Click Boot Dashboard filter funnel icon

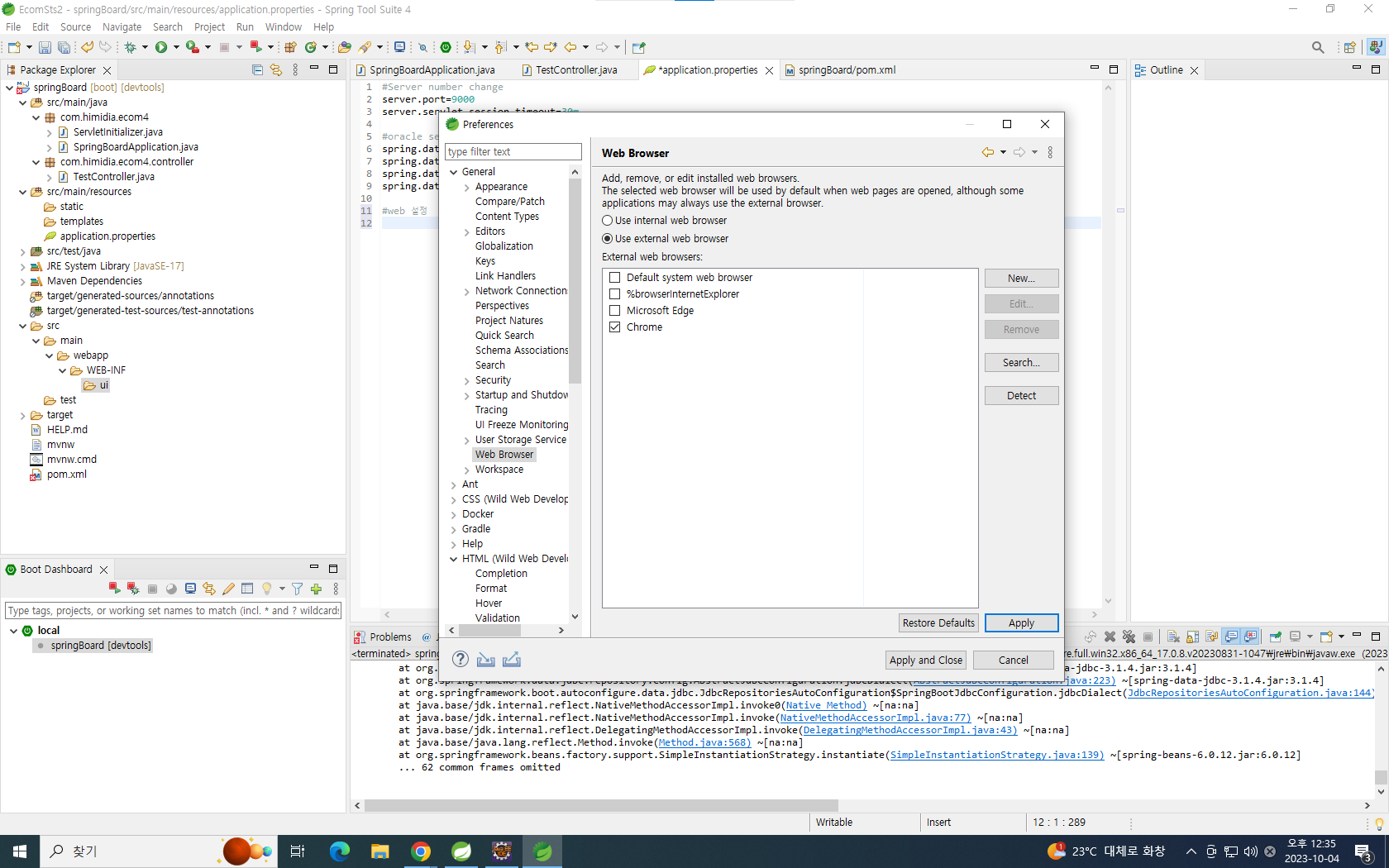(x=297, y=589)
